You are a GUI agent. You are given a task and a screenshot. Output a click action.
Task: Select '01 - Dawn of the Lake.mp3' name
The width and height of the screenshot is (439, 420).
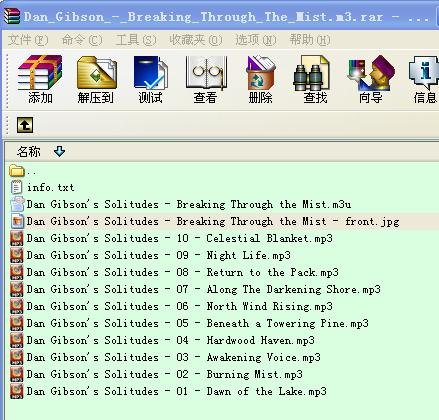point(177,392)
